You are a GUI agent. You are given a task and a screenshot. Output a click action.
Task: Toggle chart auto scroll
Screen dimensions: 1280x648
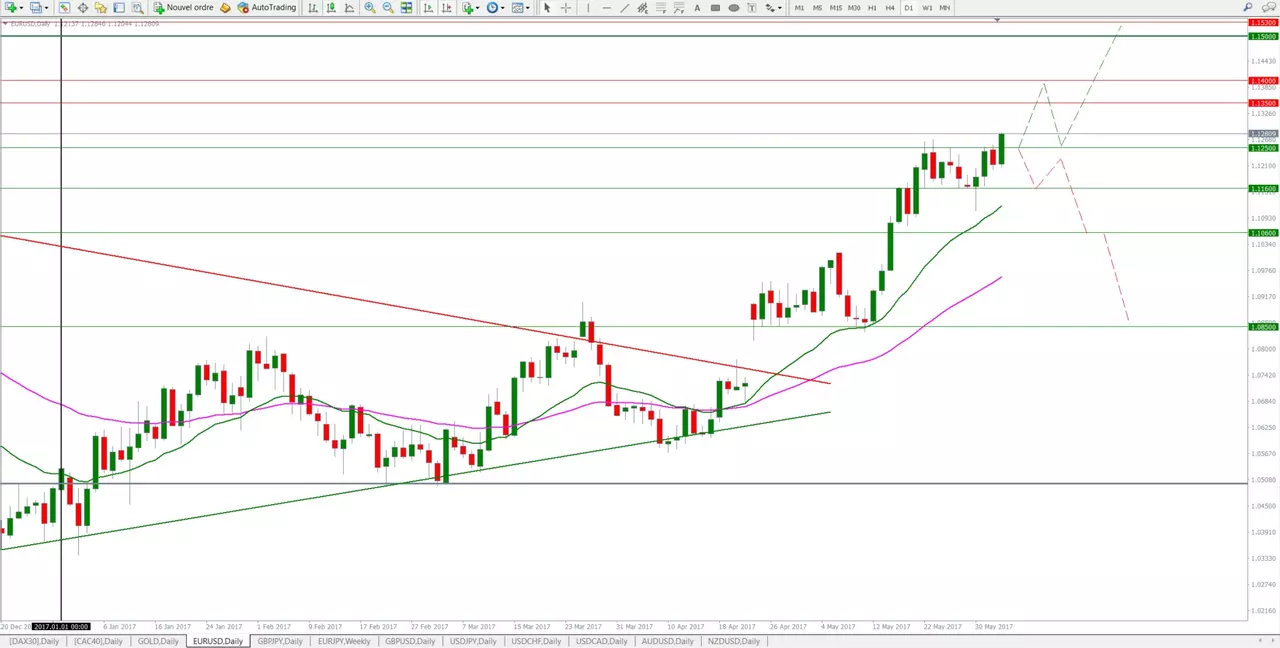pos(427,7)
